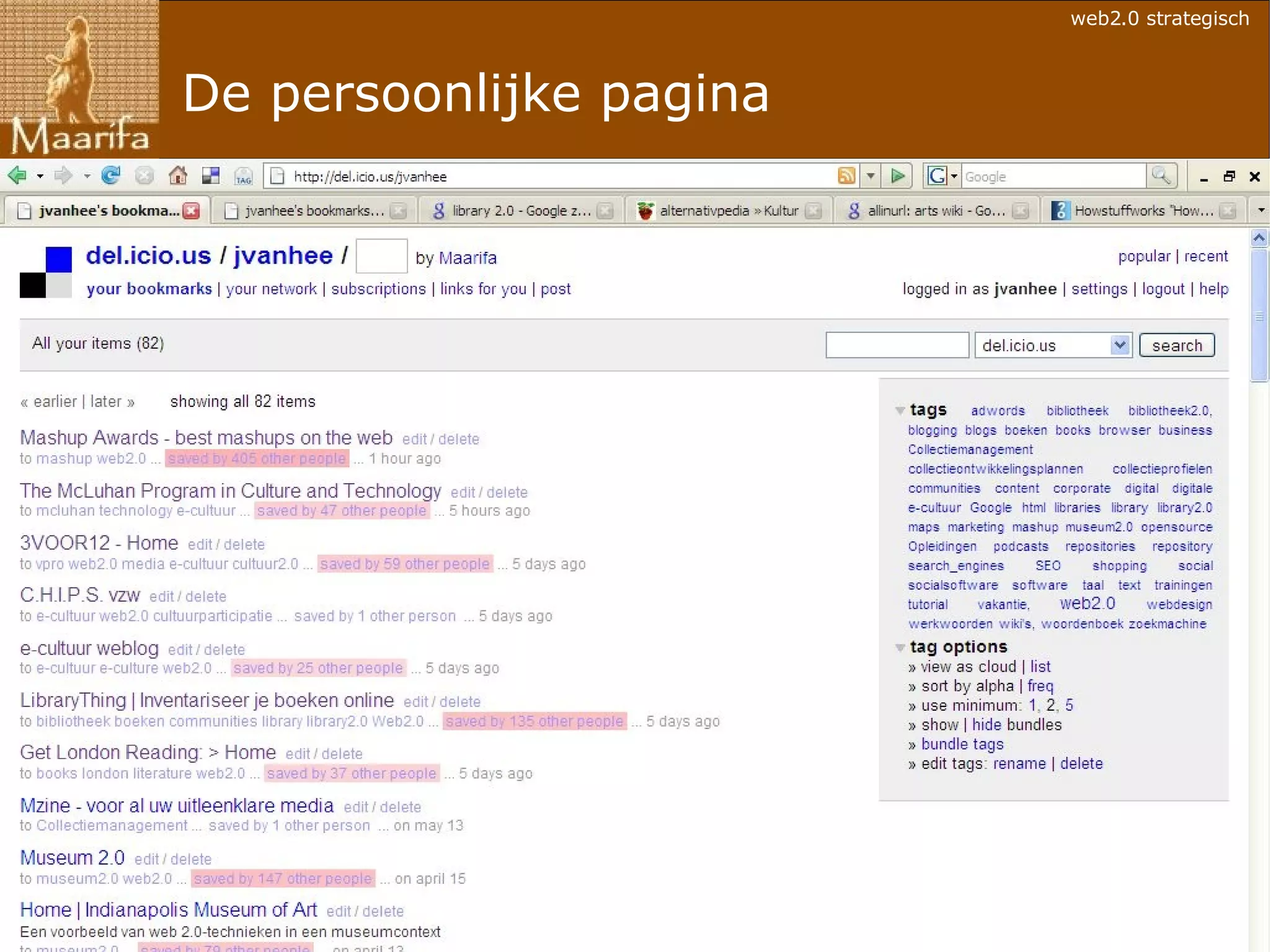
Task: Close the Howstuffworks tab
Action: pyautogui.click(x=1227, y=211)
